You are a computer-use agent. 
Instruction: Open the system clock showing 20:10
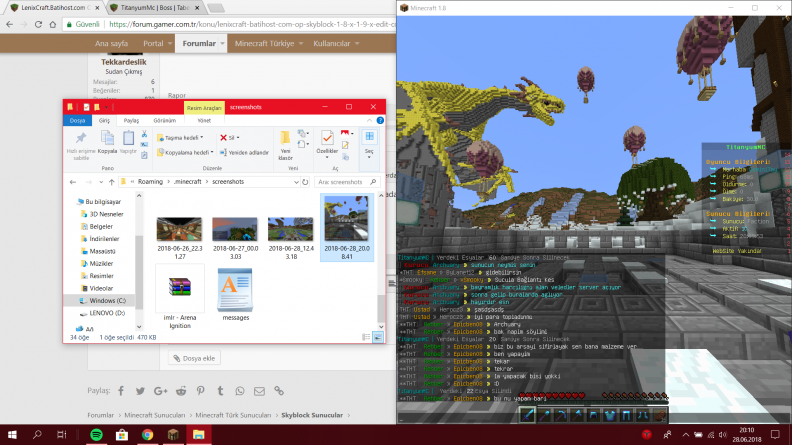[746, 434]
